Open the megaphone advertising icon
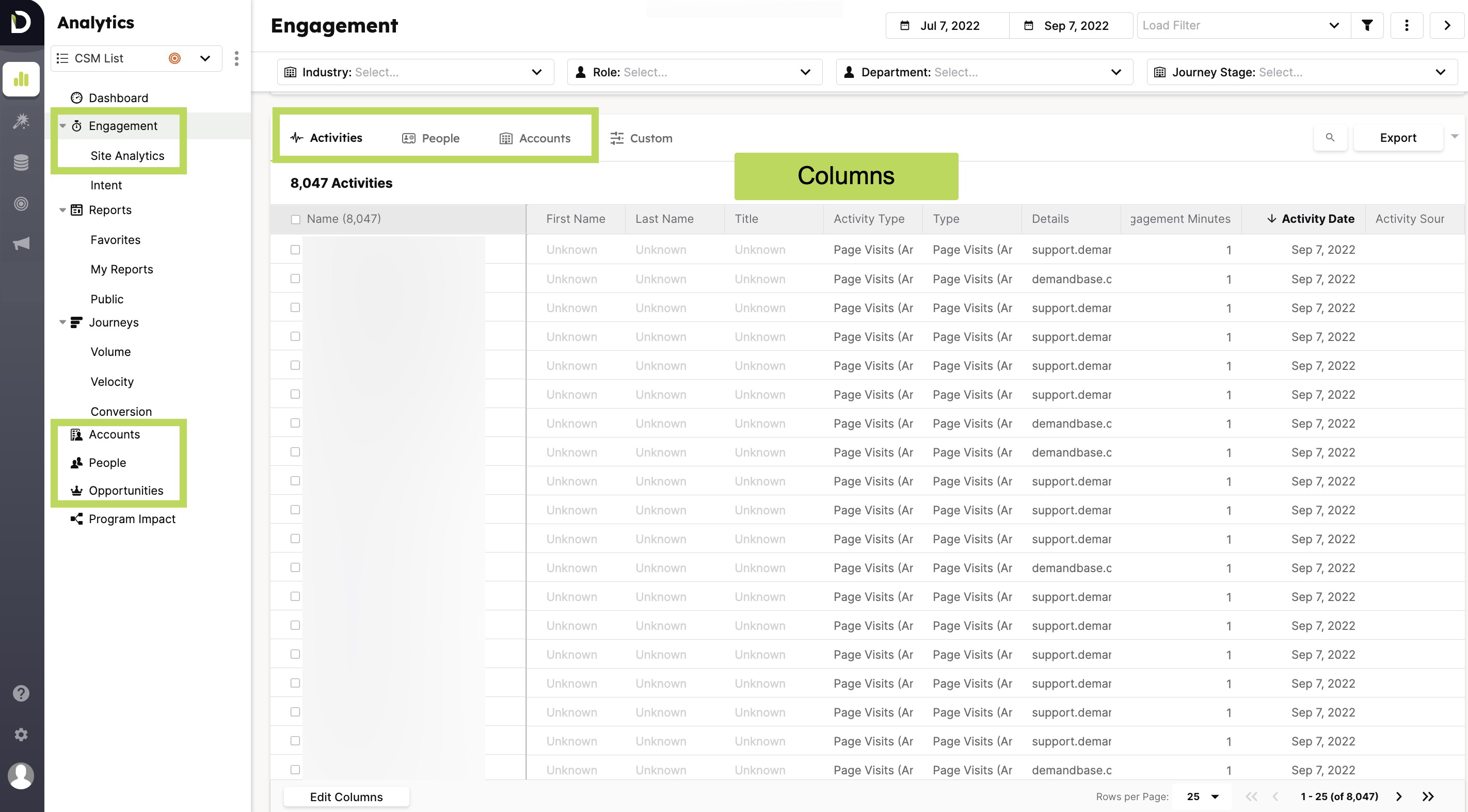This screenshot has height=812, width=1468. point(21,242)
